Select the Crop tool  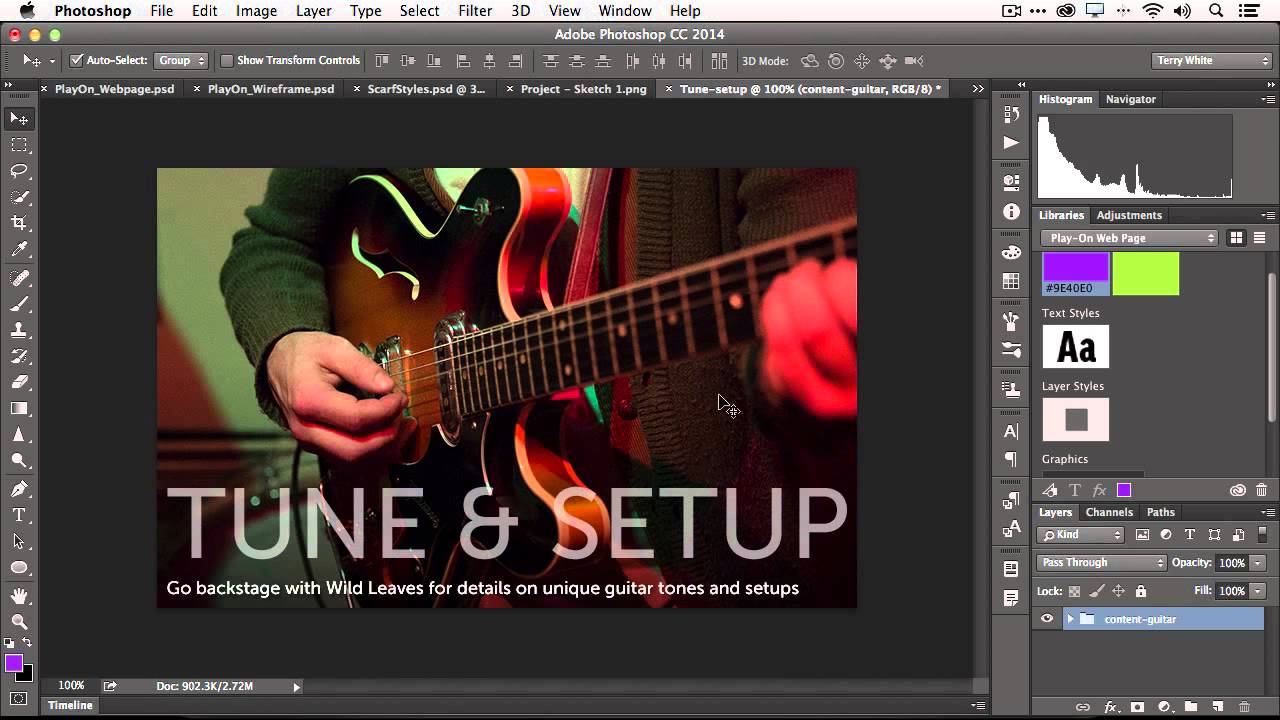tap(19, 223)
